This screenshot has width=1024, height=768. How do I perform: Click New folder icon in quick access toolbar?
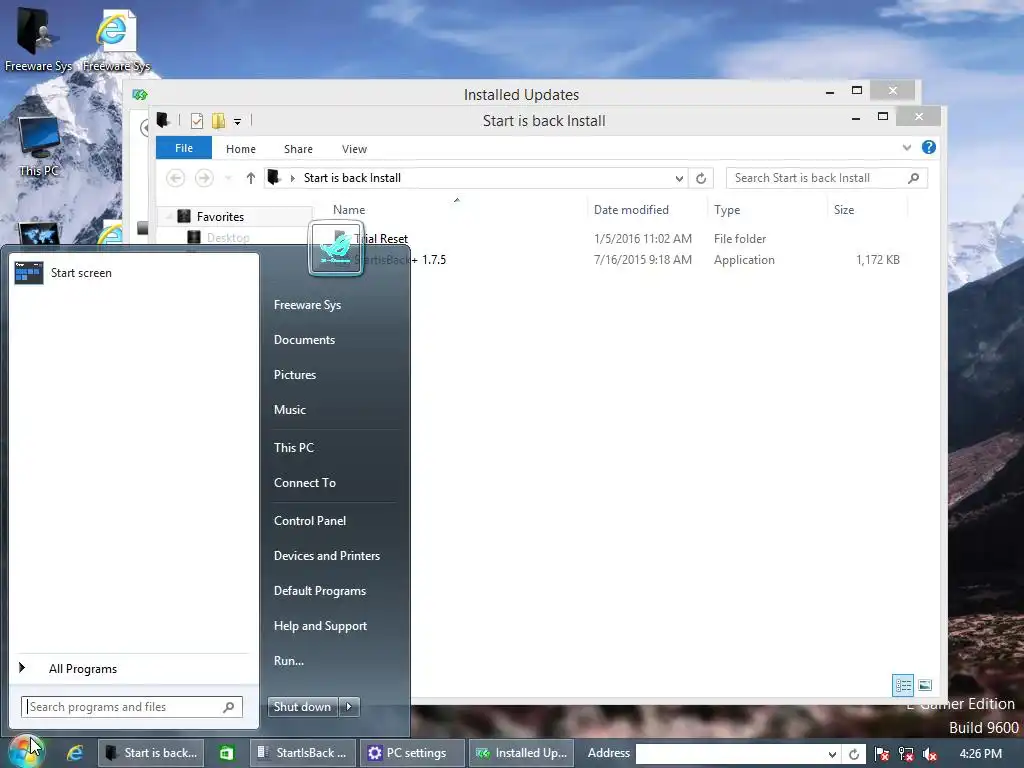click(x=219, y=121)
